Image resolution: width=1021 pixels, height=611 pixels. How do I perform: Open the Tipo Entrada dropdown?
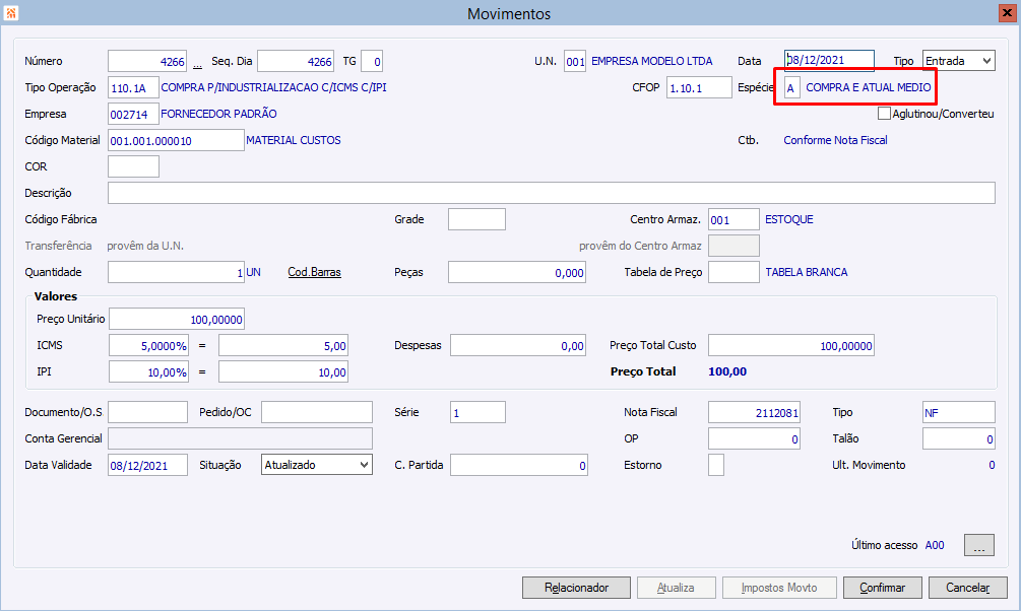[x=958, y=61]
